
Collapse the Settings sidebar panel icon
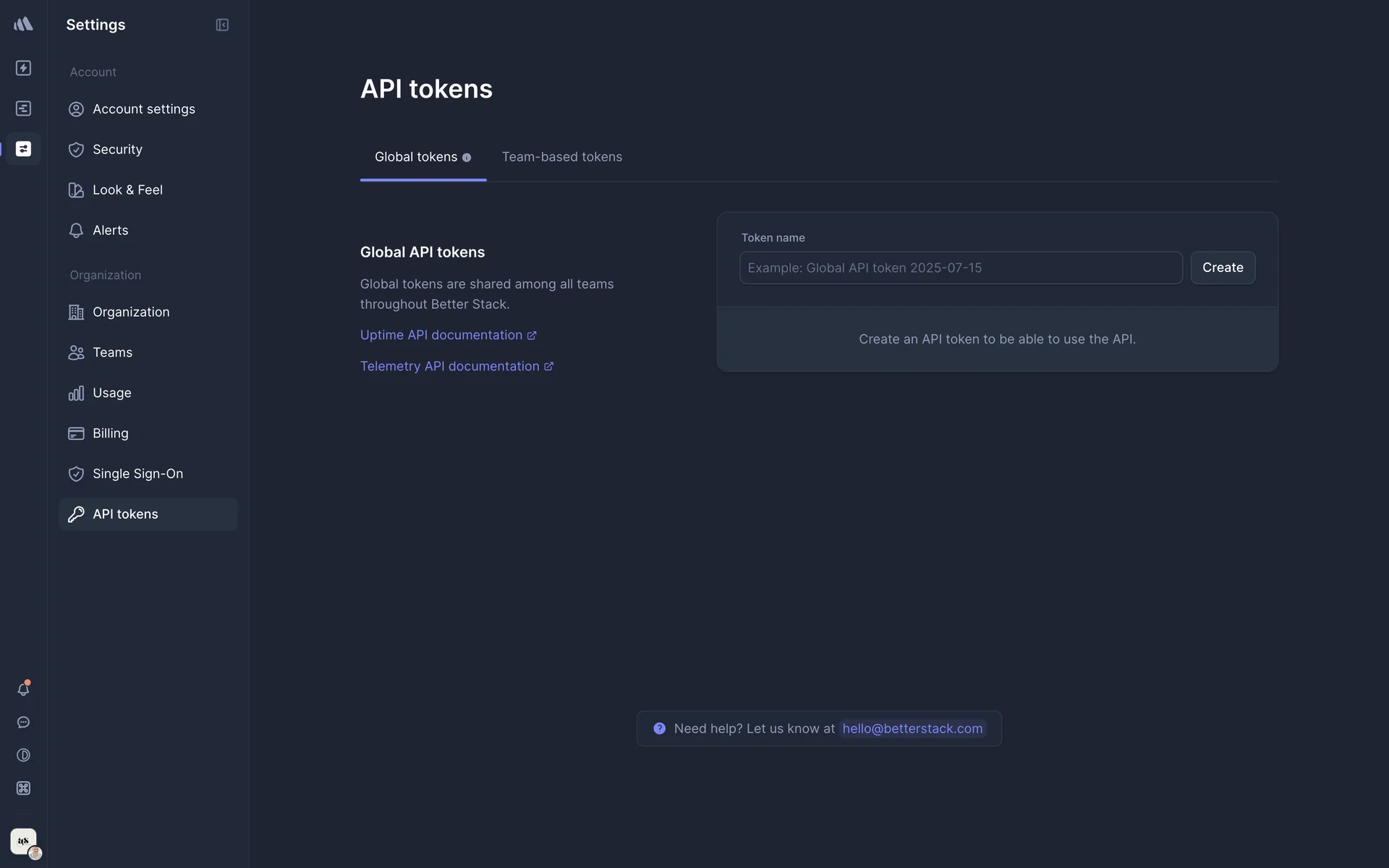(x=222, y=25)
